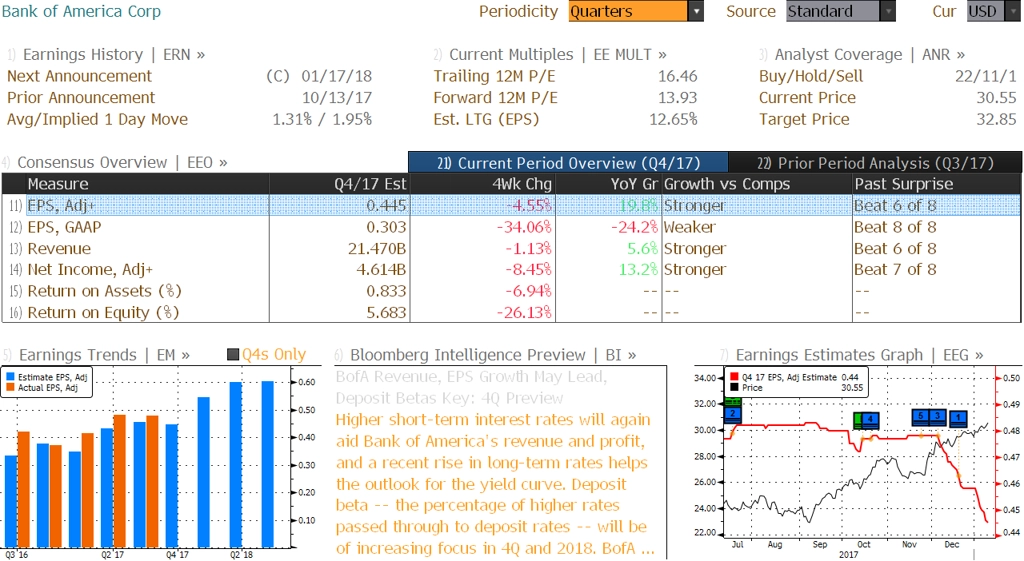Open the USD currency dropdown
The height and width of the screenshot is (561, 1024).
pyautogui.click(x=1012, y=11)
